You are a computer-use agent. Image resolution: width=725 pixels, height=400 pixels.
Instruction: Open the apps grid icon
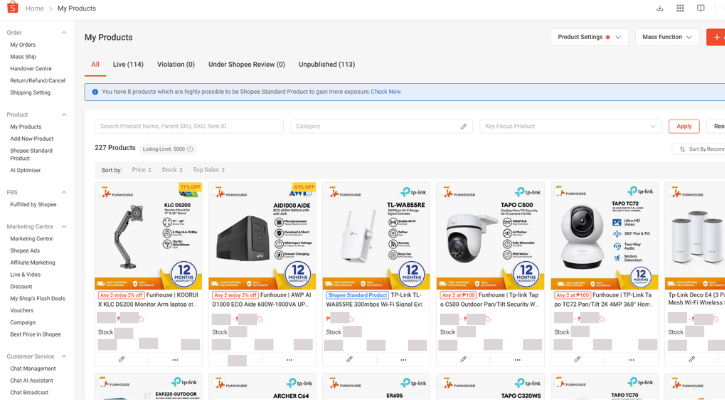click(680, 8)
